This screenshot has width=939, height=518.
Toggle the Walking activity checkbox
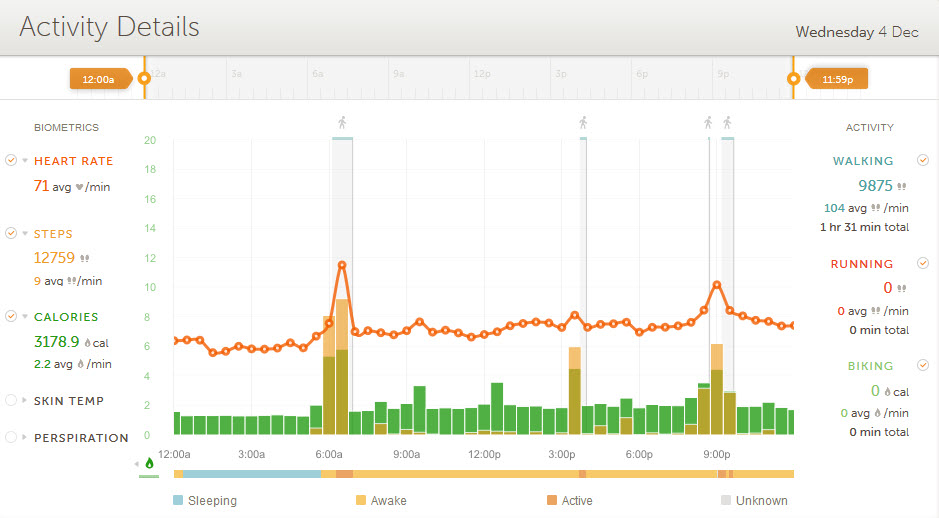[923, 160]
